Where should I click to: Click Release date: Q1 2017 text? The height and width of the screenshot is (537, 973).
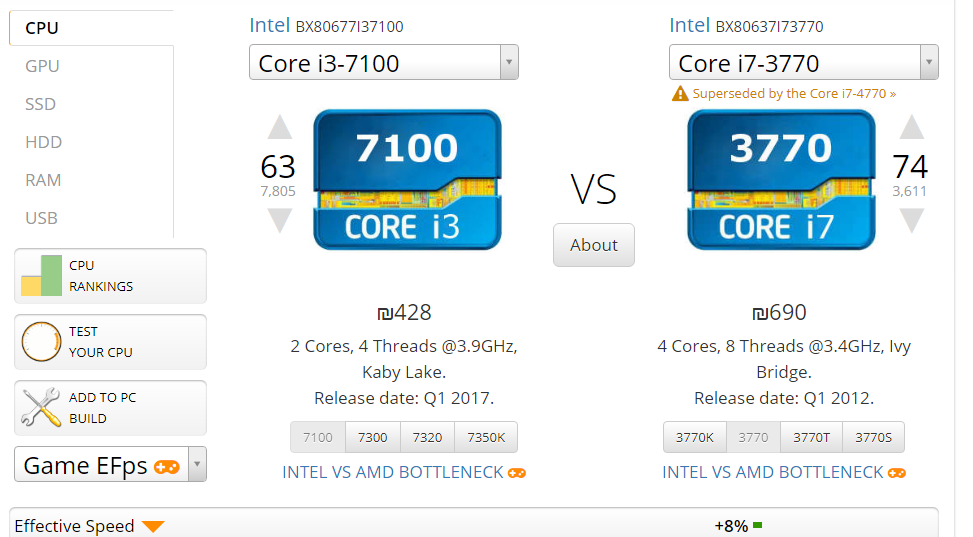(x=404, y=398)
